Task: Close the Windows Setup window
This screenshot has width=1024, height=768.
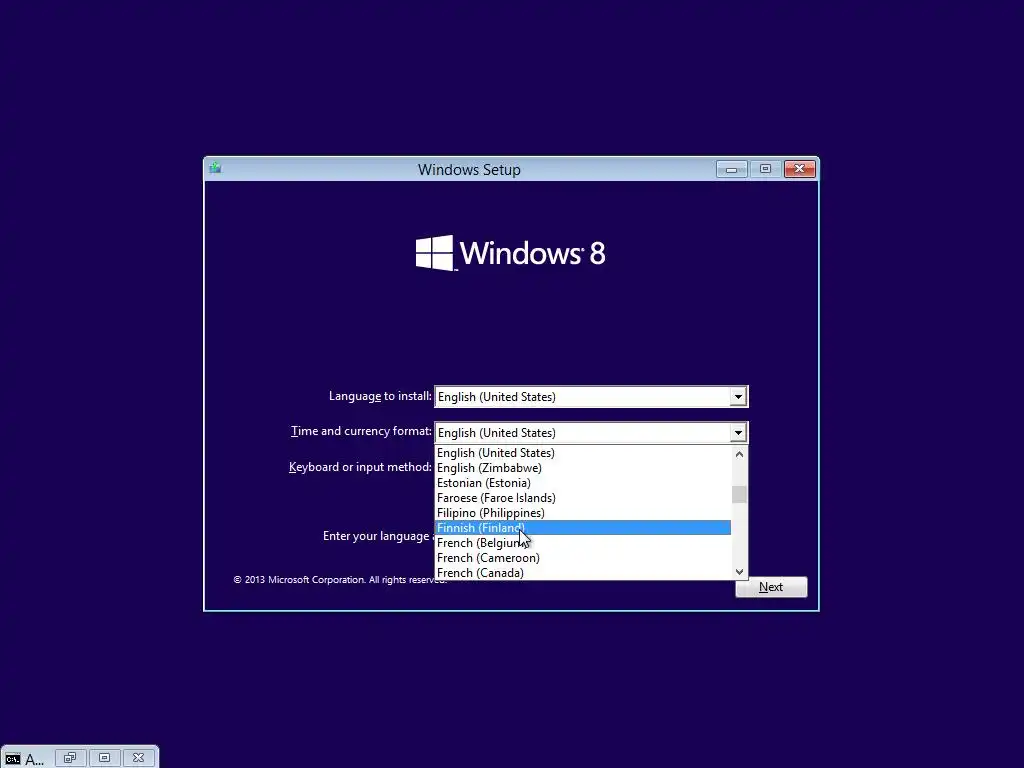Action: coord(799,169)
